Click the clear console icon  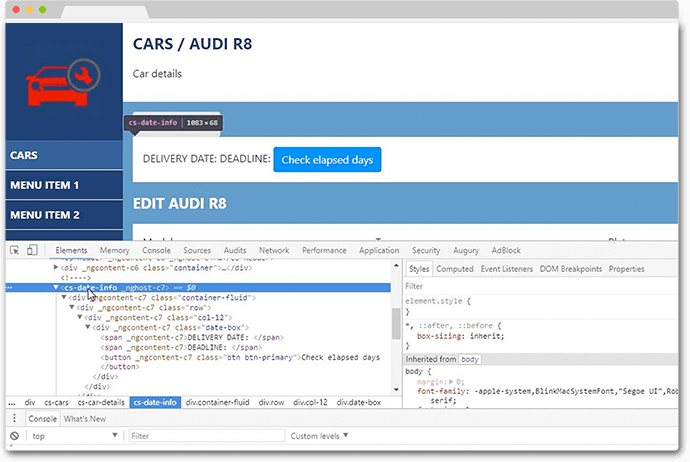14,436
